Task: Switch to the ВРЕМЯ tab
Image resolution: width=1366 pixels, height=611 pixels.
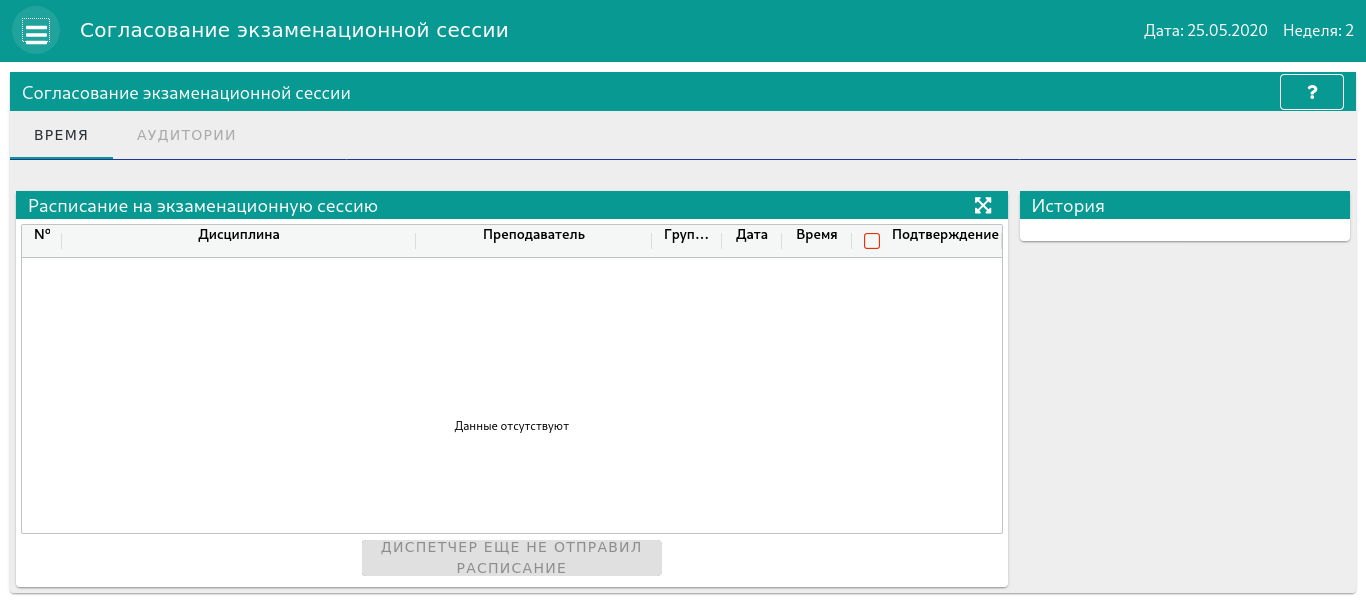Action: (61, 135)
